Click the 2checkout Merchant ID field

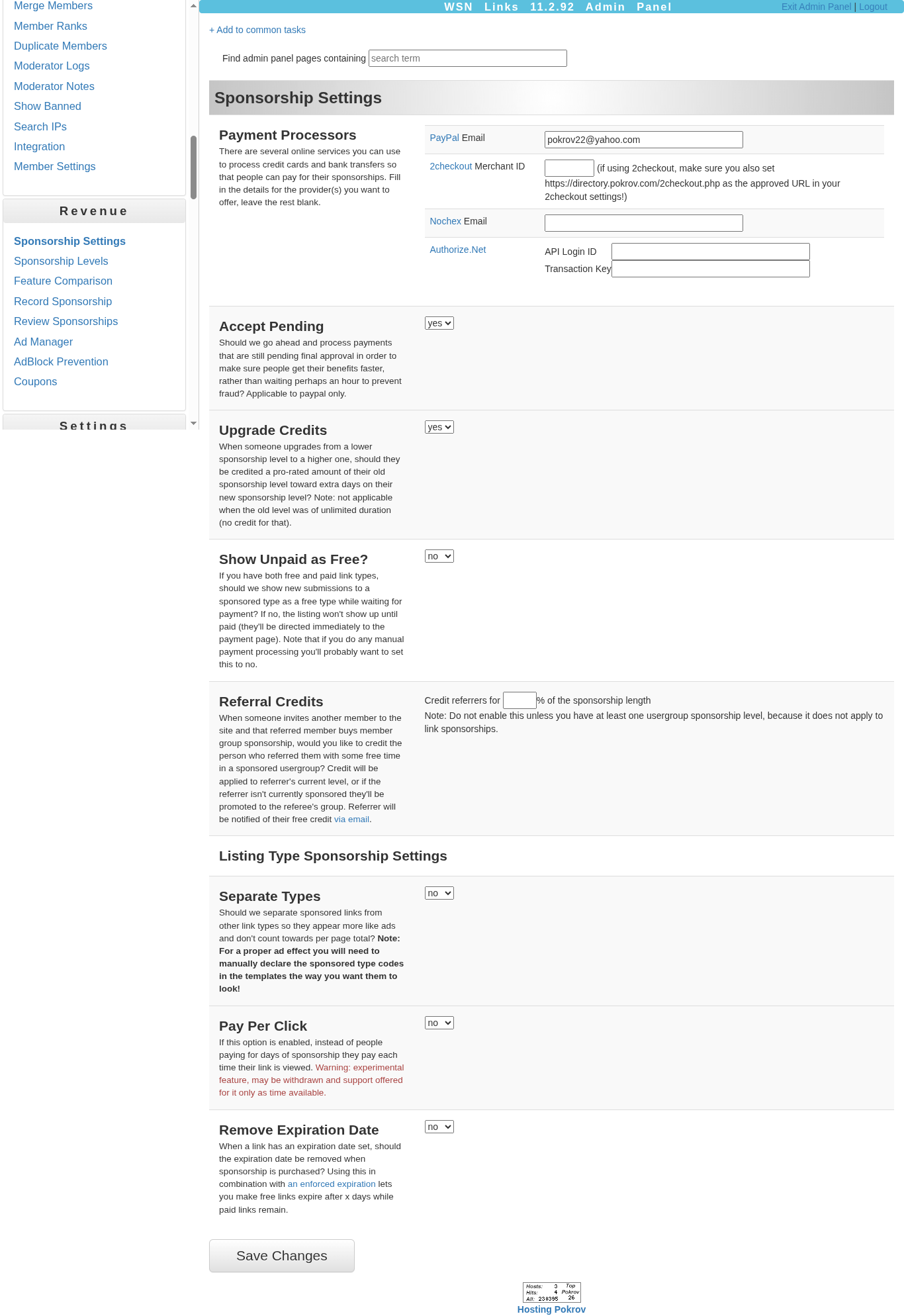tap(569, 168)
